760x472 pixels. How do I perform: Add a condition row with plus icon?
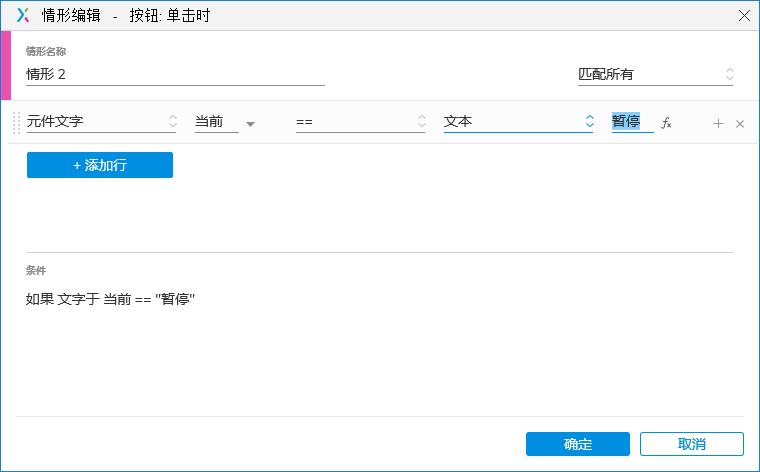pyautogui.click(x=718, y=124)
